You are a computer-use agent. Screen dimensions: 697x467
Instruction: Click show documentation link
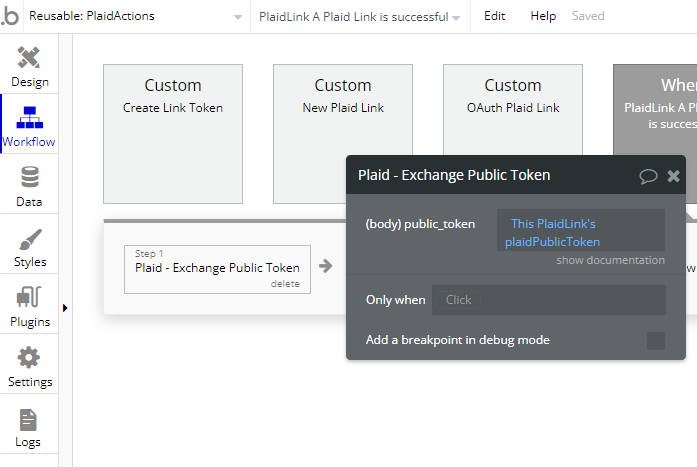(610, 260)
